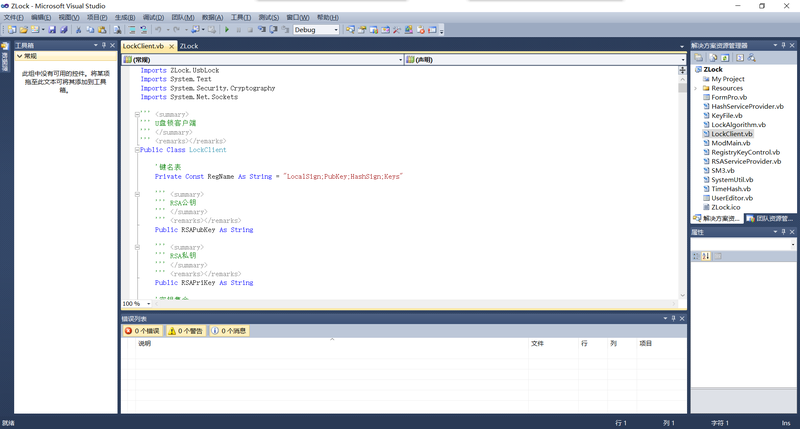Open HashServiceProvider.vb in Solution Explorer

(x=747, y=107)
